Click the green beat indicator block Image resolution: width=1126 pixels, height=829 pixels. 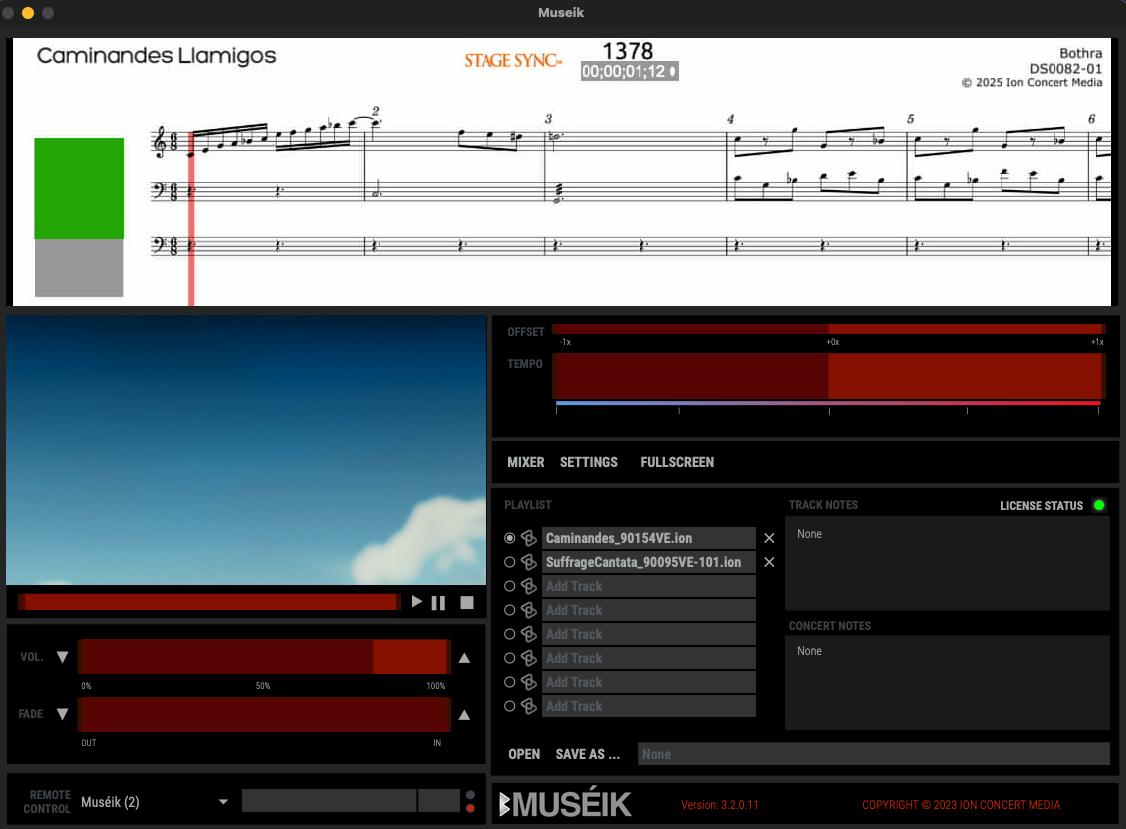[79, 188]
